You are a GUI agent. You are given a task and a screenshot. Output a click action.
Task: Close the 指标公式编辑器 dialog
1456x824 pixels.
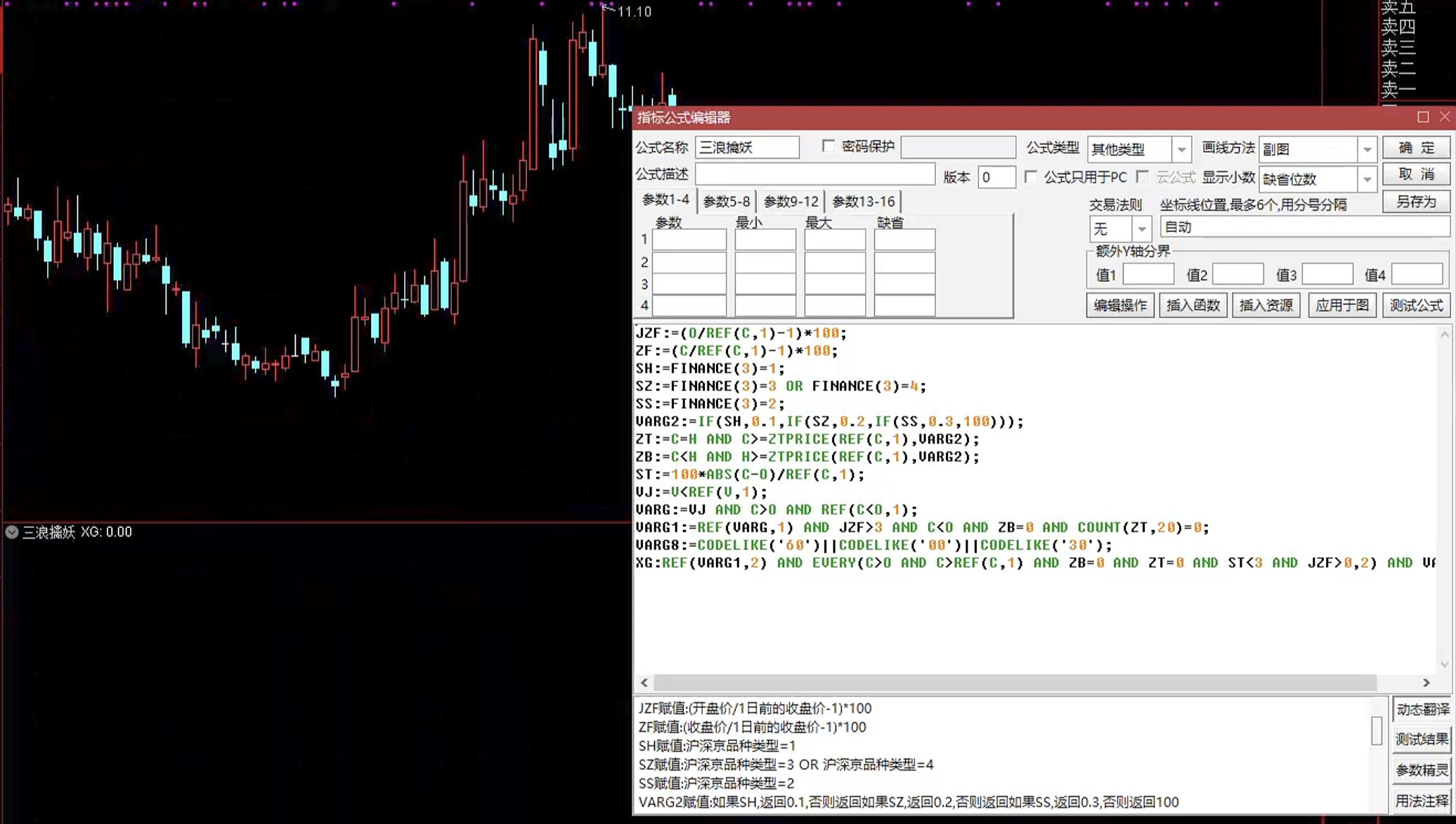(x=1445, y=117)
